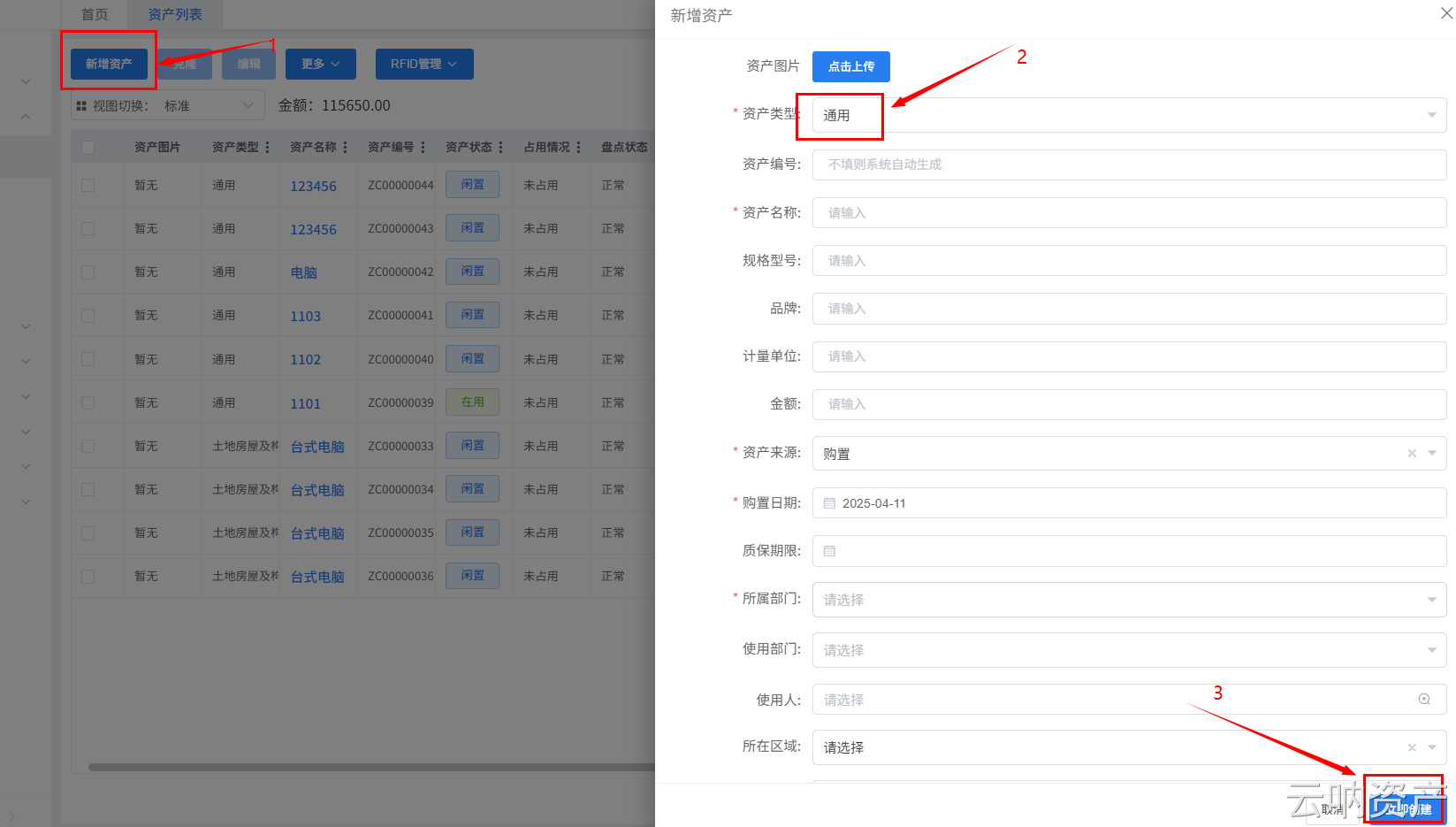
Task: Click the cell ZC00000035
Action: coord(400,532)
